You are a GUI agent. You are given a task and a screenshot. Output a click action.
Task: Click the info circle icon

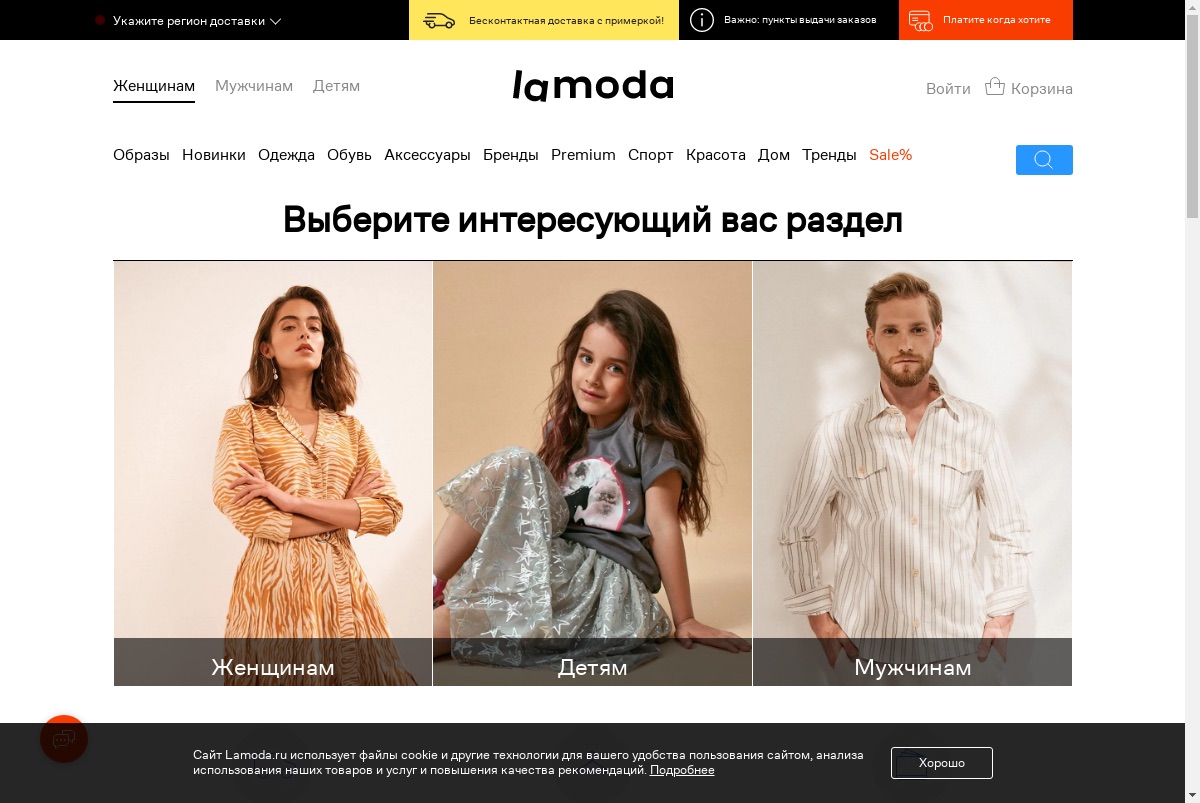(702, 20)
